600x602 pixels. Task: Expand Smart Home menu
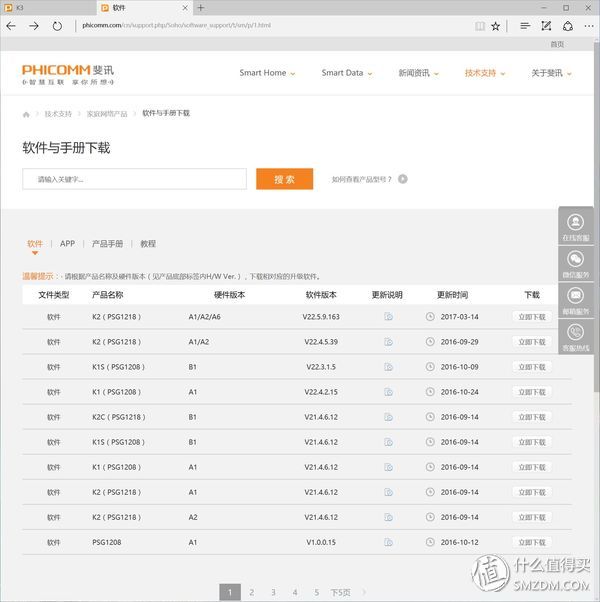267,73
